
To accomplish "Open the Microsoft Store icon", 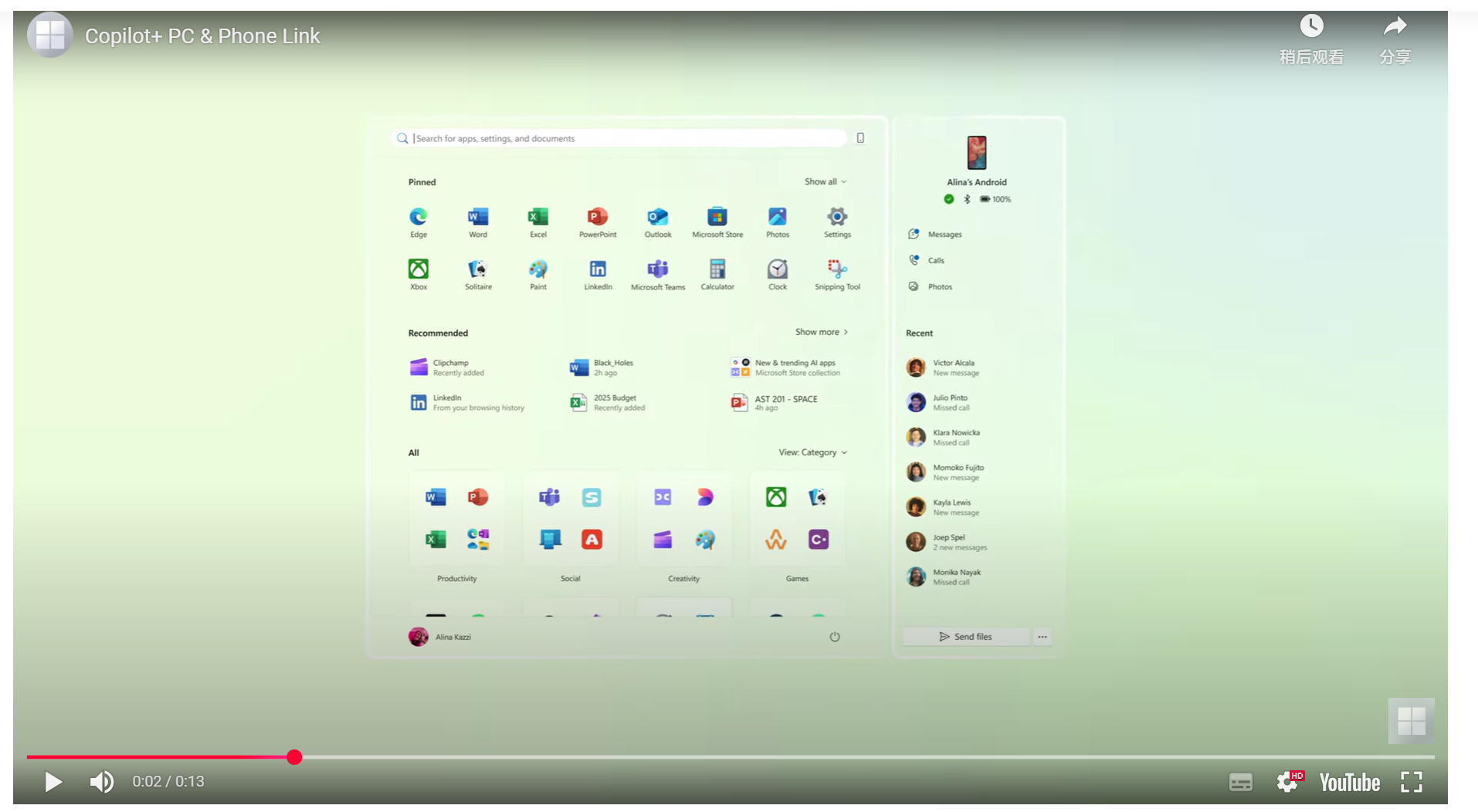I will pyautogui.click(x=717, y=217).
